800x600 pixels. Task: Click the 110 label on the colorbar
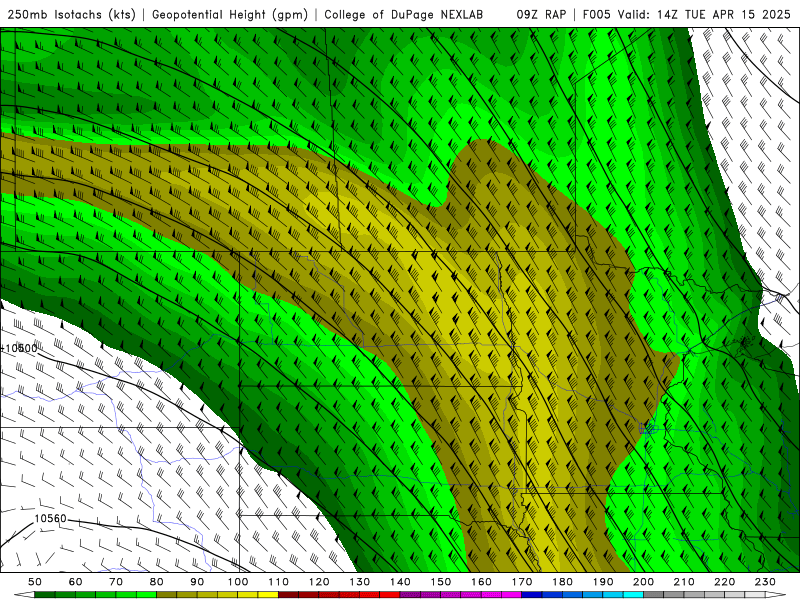278,582
